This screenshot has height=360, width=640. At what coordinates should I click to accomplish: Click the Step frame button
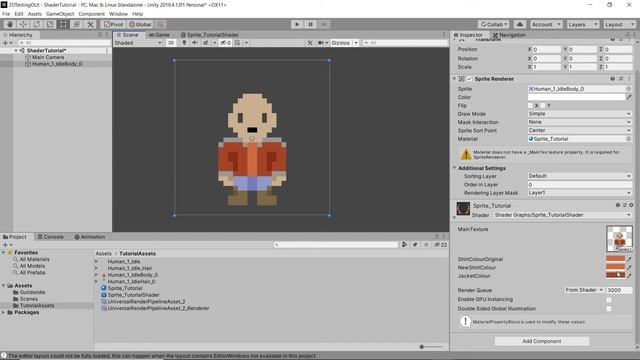click(x=324, y=24)
